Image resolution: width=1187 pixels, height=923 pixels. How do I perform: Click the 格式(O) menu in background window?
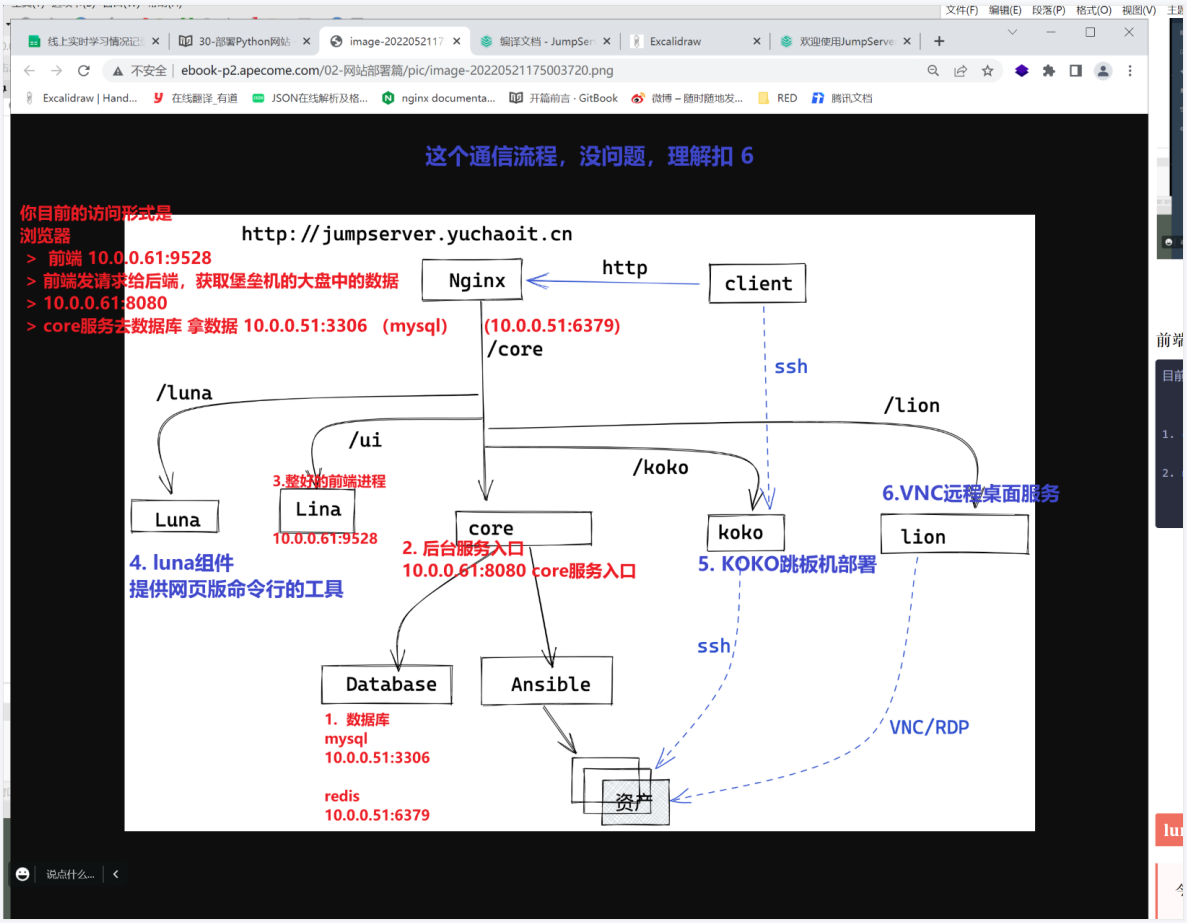tap(1093, 10)
